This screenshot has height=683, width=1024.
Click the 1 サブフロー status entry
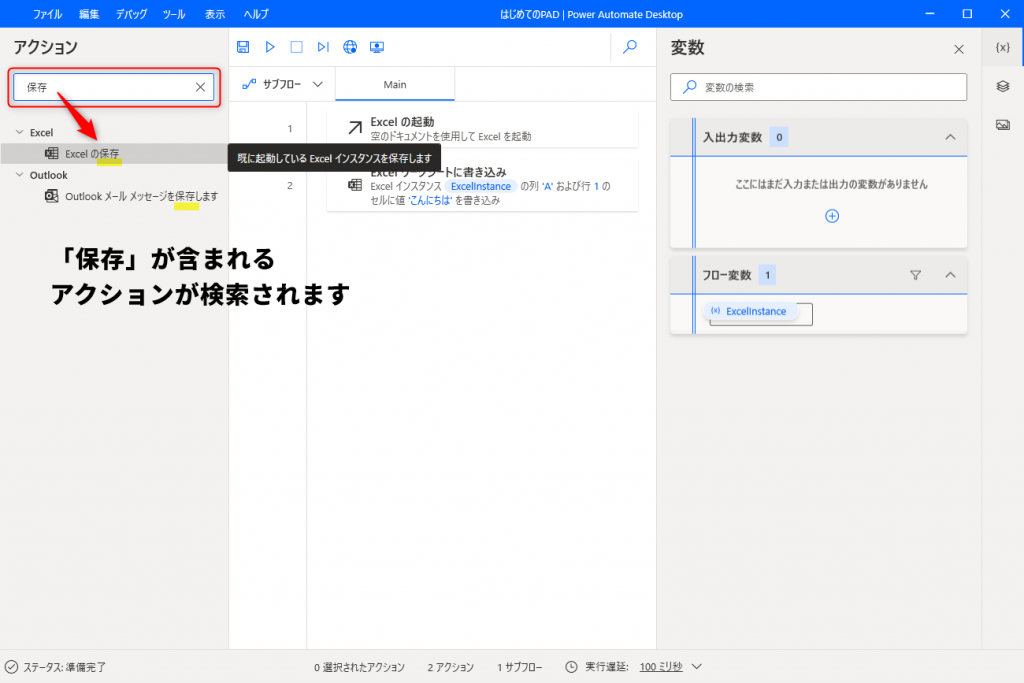point(520,667)
